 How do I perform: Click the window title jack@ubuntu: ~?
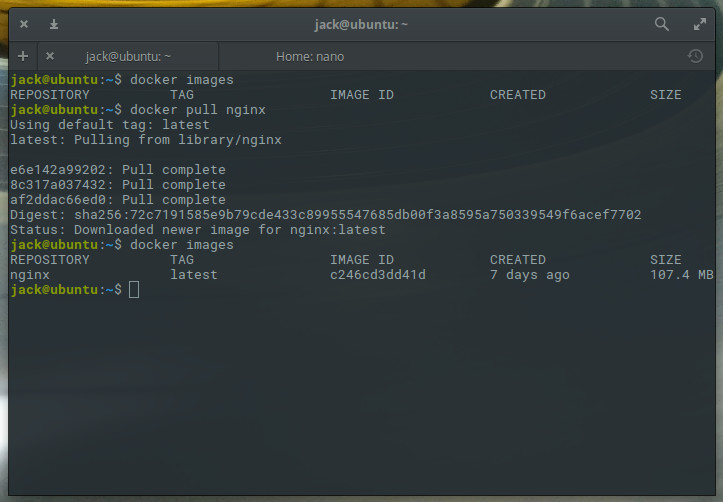361,24
